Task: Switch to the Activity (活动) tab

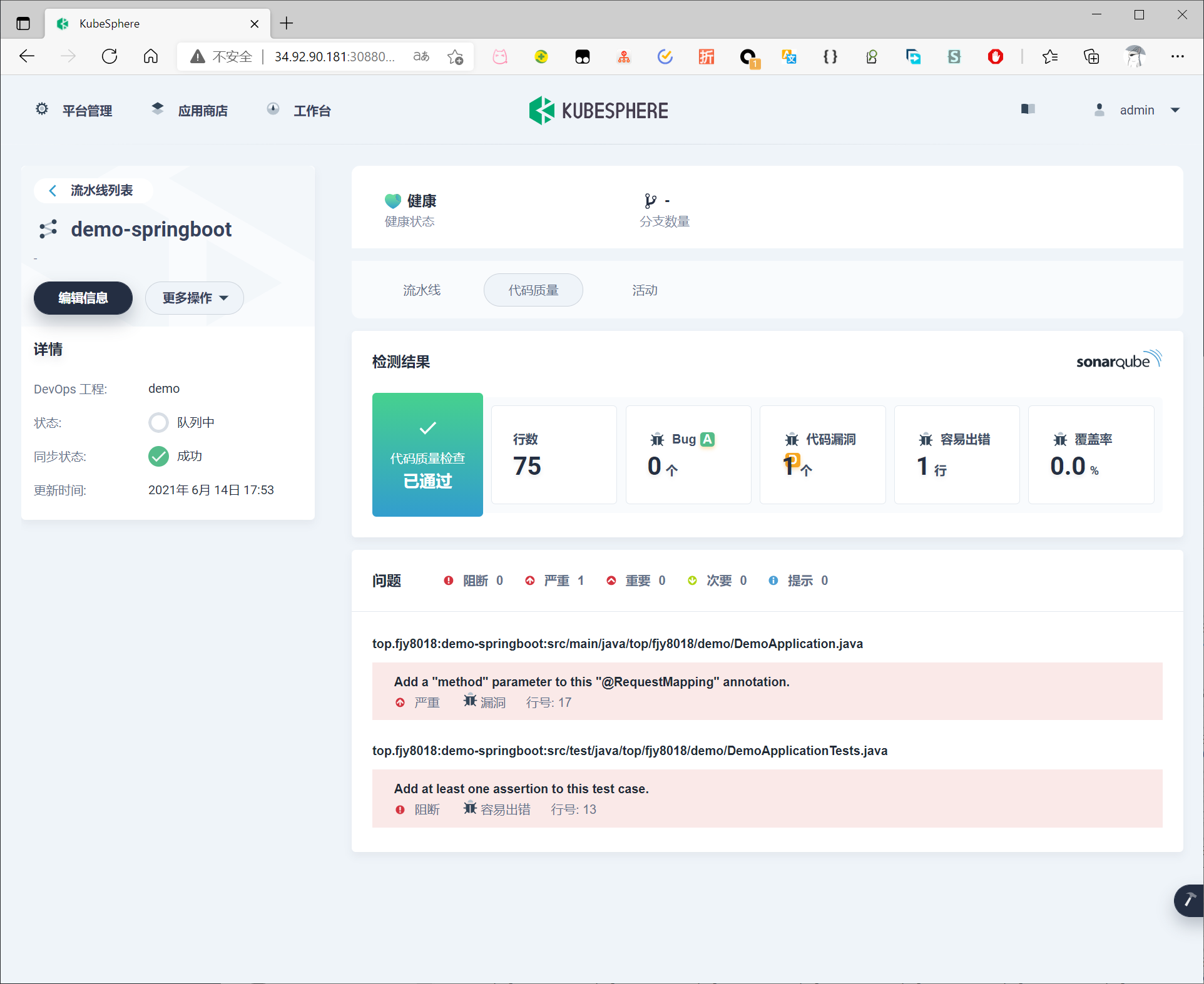Action: (645, 290)
